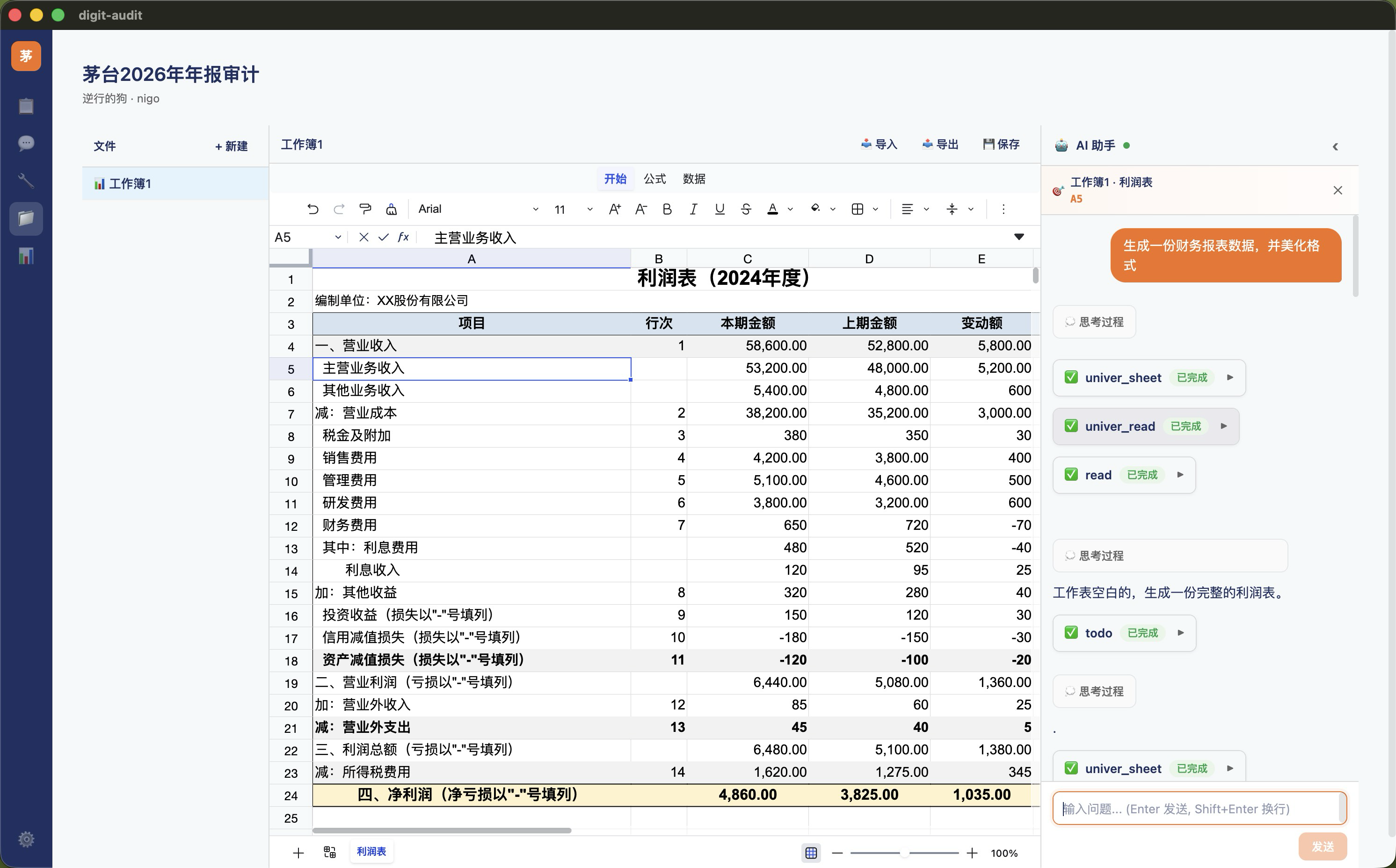Switch to the 开始 ribbon tab

(x=615, y=179)
